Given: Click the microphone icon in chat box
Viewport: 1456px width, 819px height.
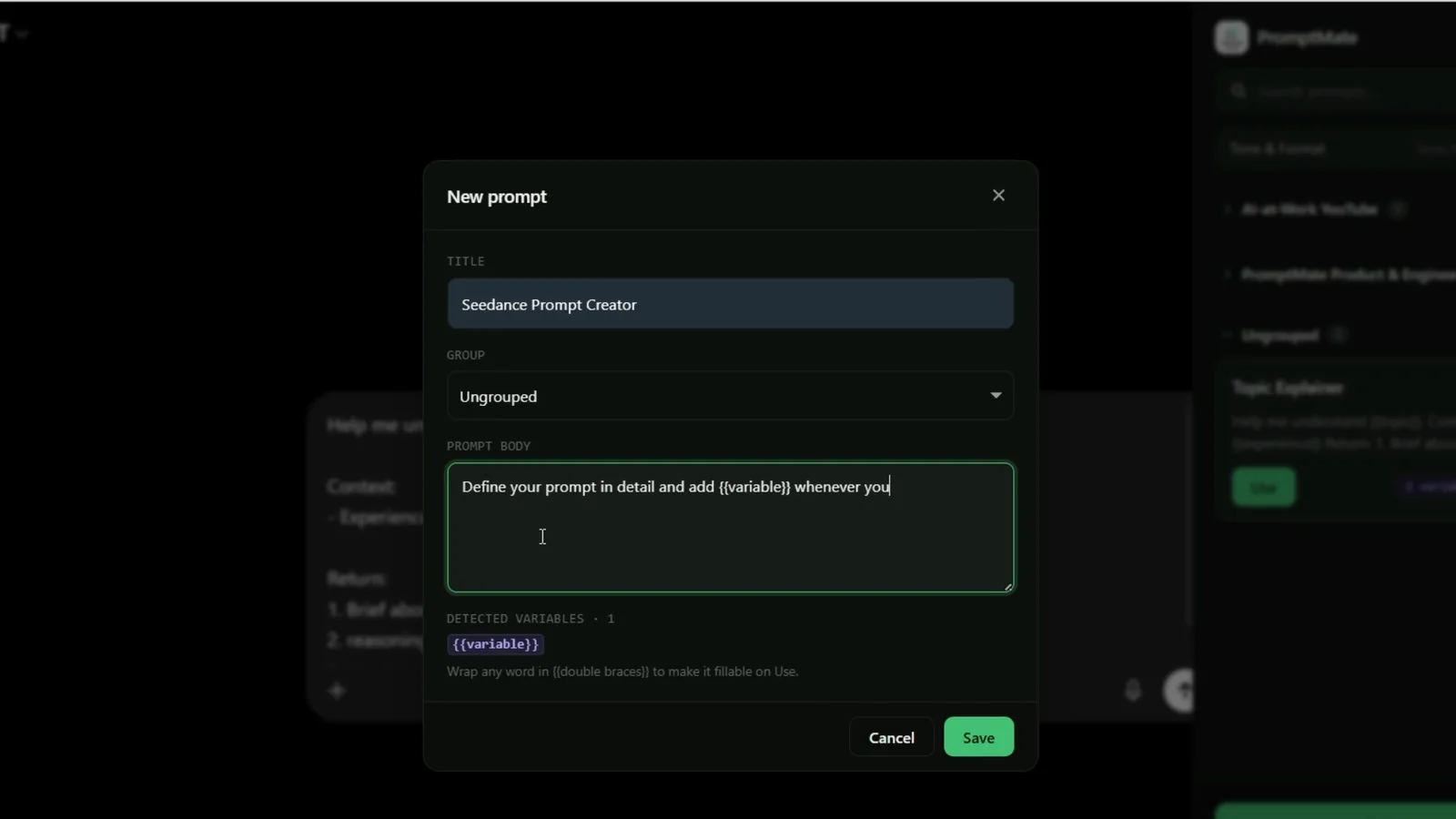Looking at the screenshot, I should coord(1133,691).
